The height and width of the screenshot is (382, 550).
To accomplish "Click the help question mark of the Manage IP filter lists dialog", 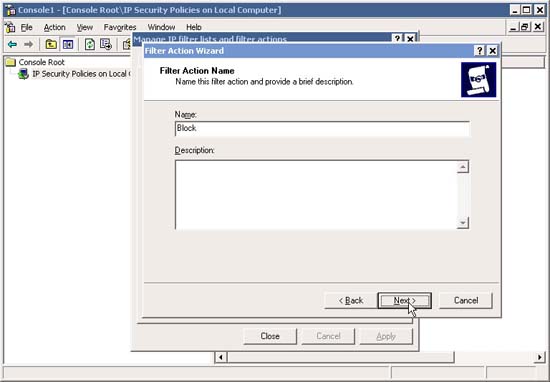I will (x=397, y=38).
